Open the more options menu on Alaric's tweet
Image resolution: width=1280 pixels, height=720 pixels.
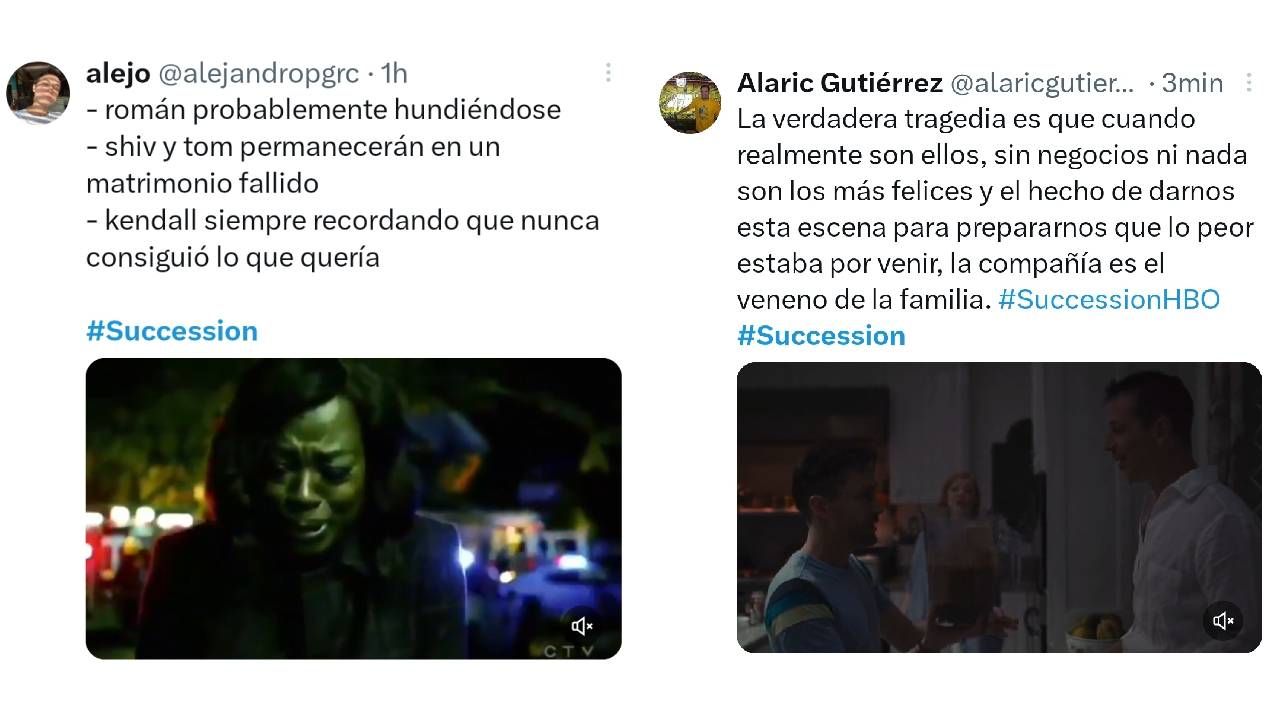[x=1249, y=82]
